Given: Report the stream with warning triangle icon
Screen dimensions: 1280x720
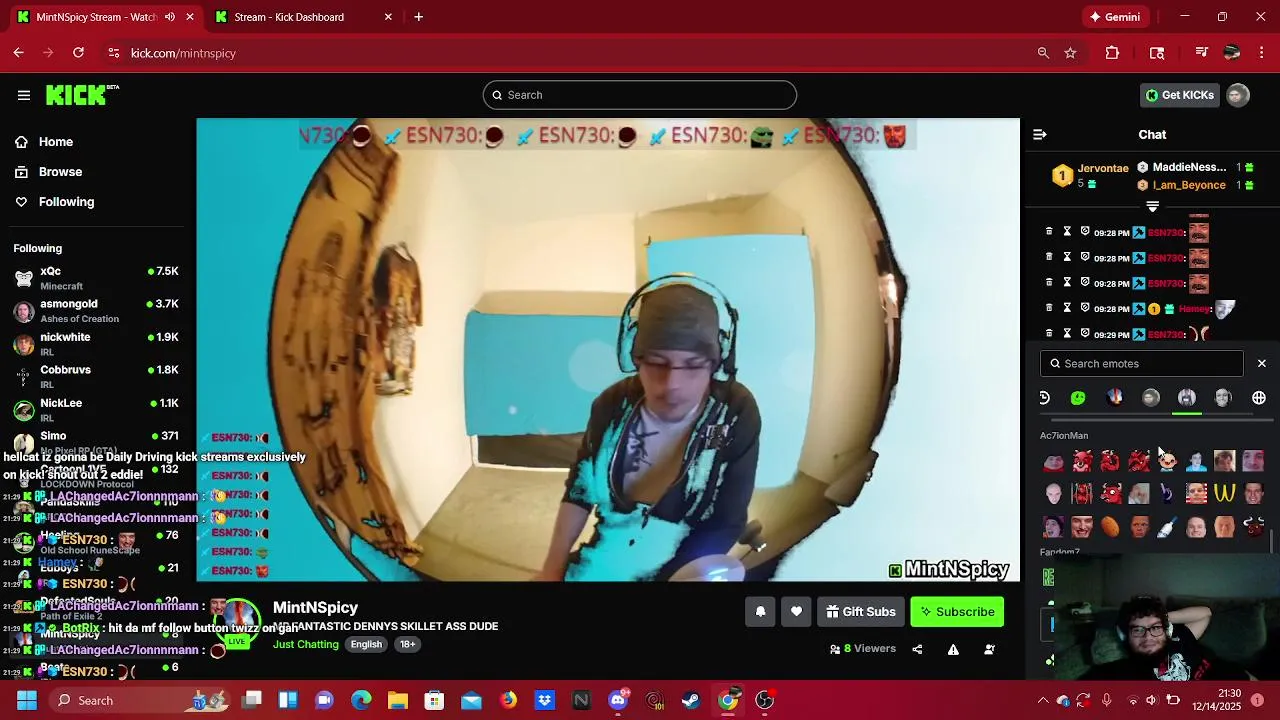Looking at the screenshot, I should pyautogui.click(x=953, y=649).
